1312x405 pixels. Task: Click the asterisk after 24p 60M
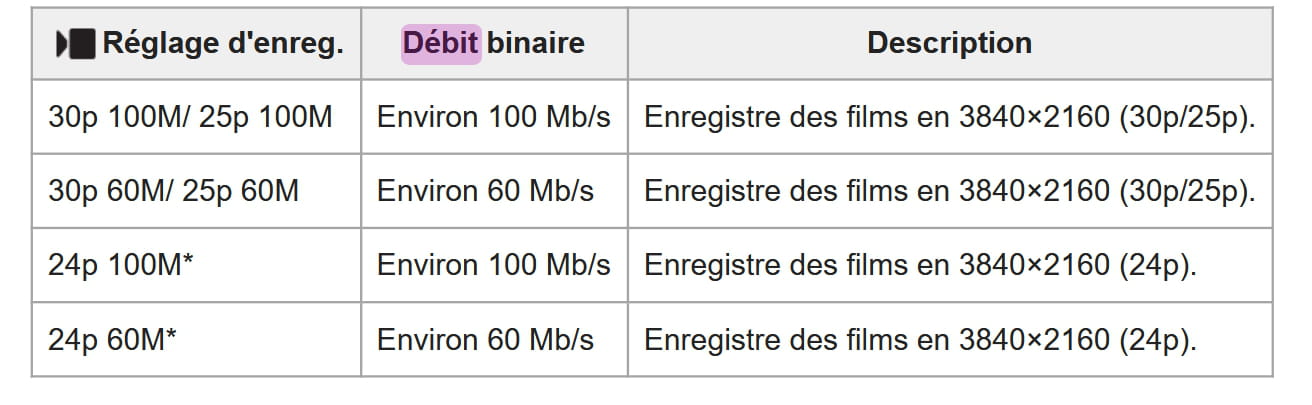(170, 334)
